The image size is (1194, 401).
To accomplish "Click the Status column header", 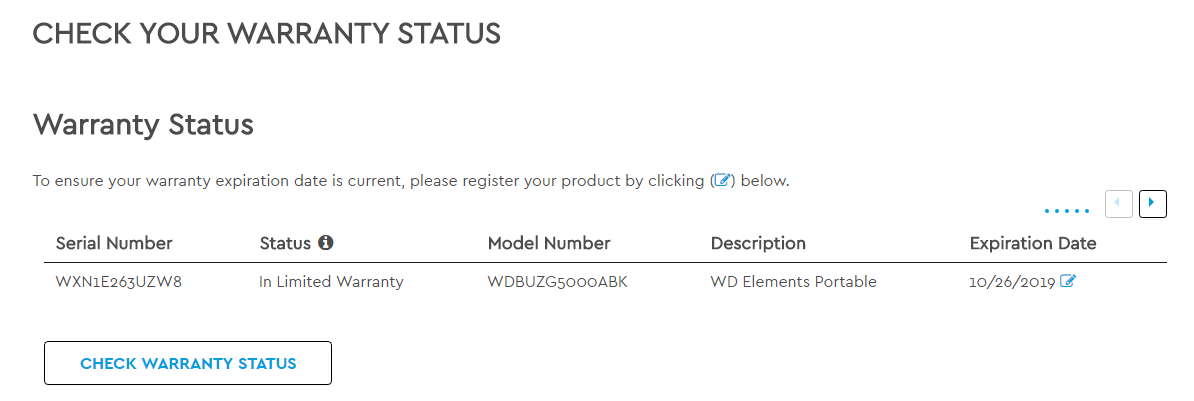I will click(x=284, y=243).
